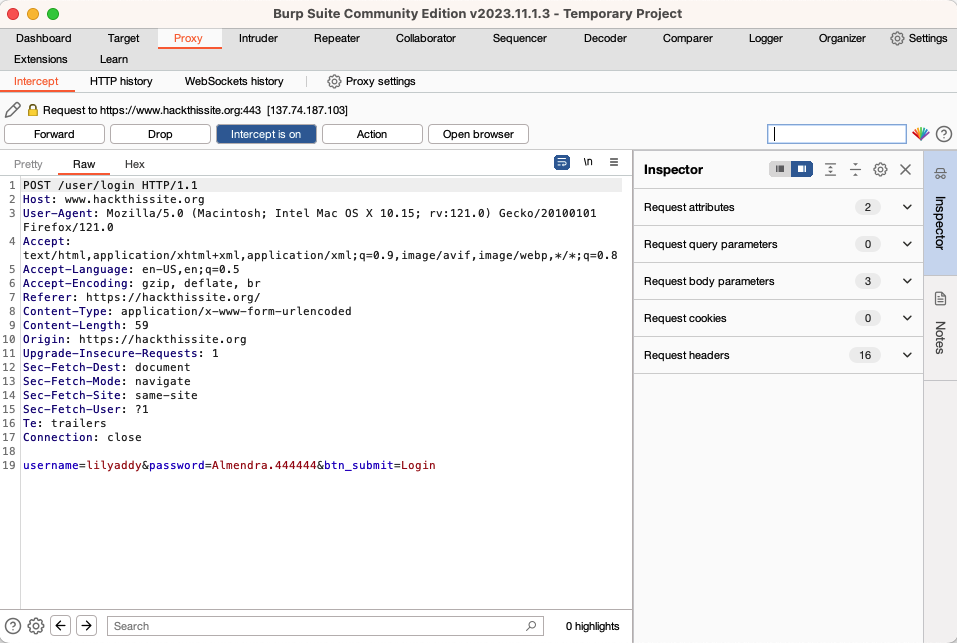This screenshot has width=957, height=643.
Task: Click the expand-all icon in the Inspector header
Action: [829, 169]
